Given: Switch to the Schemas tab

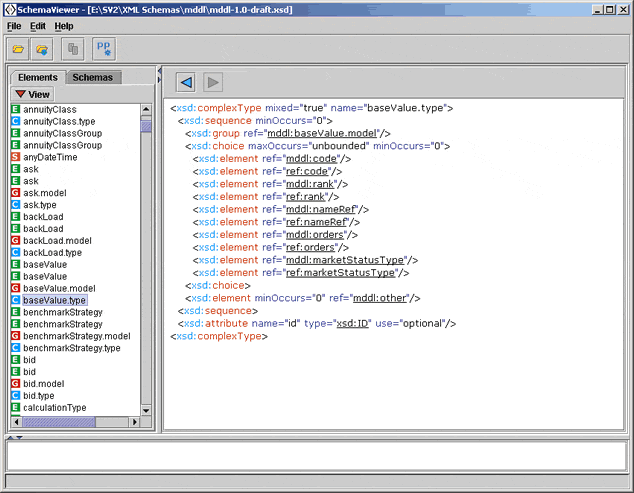Looking at the screenshot, I should pos(94,77).
